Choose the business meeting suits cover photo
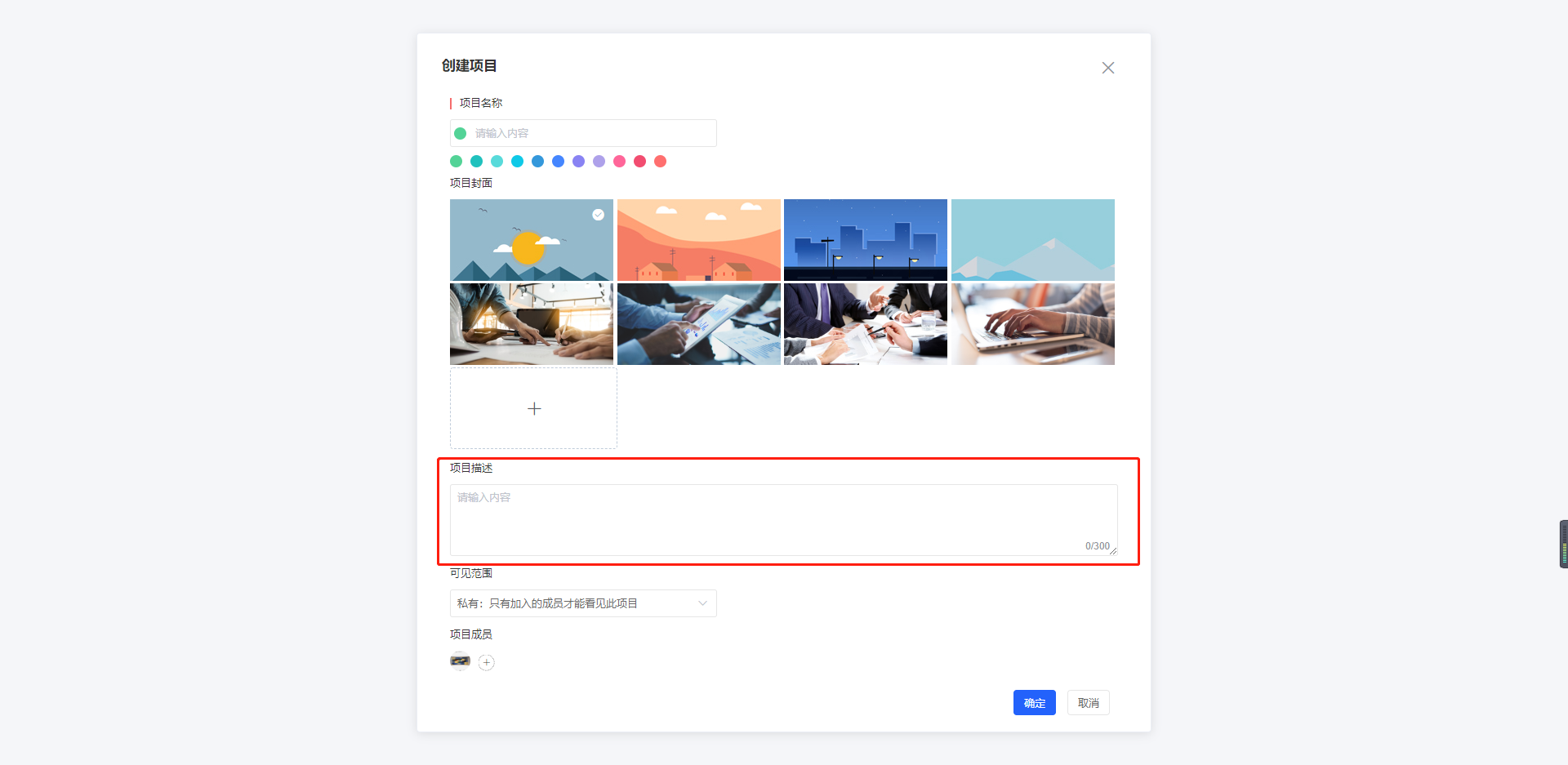Viewport: 1568px width, 765px height. 866,324
